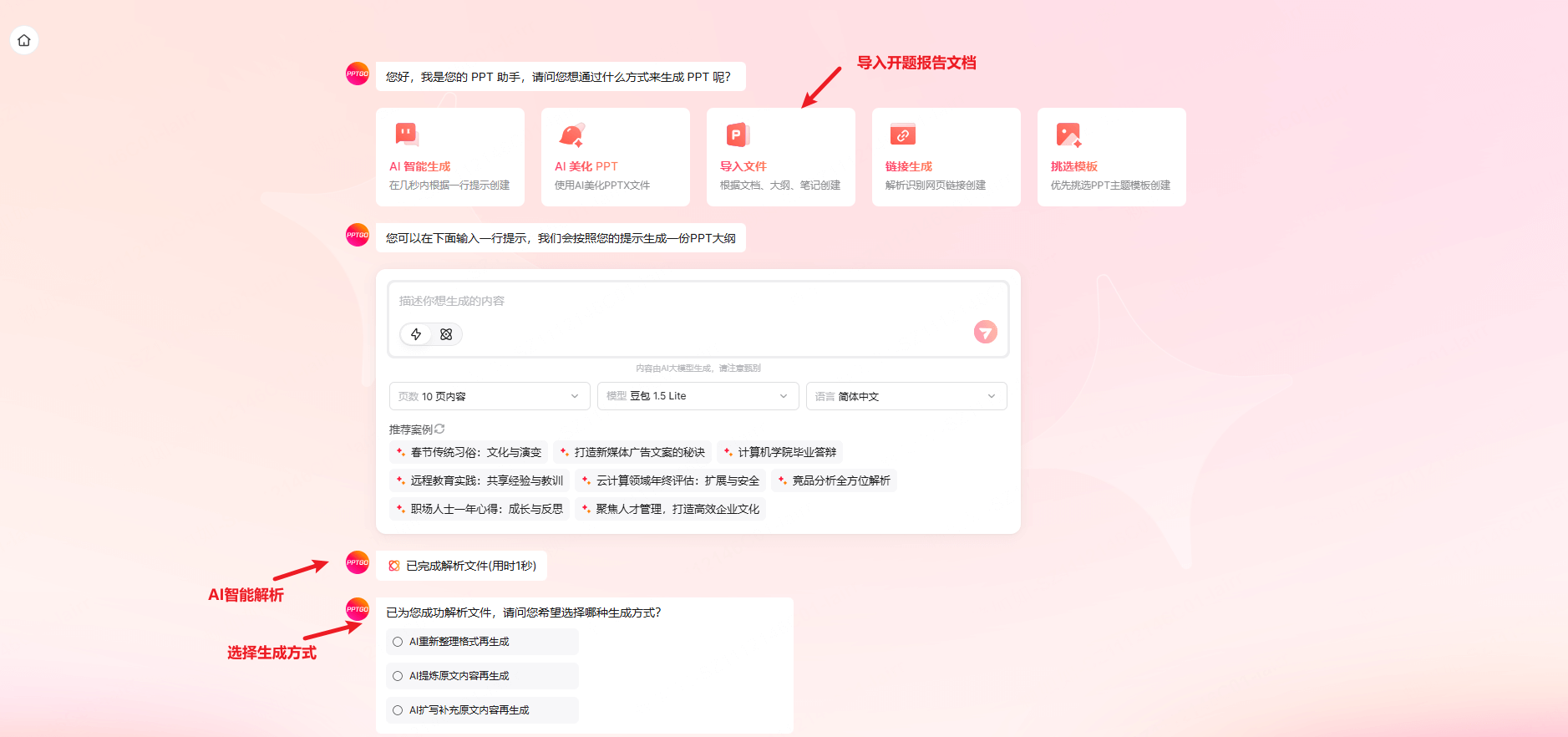Select the AI重新整理格式再生成 radio option

click(482, 642)
